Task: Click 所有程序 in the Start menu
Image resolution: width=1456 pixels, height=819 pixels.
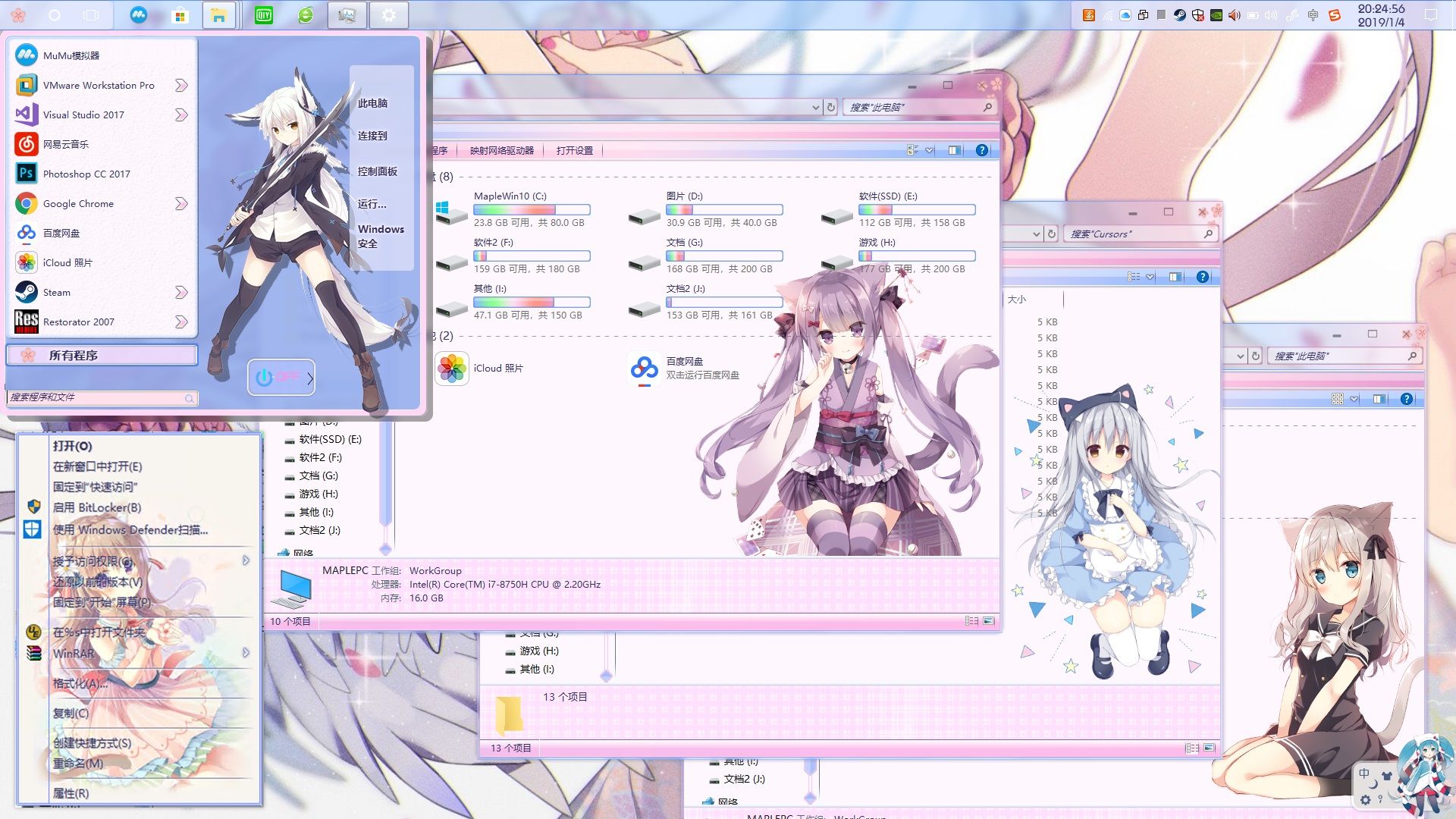Action: click(102, 355)
